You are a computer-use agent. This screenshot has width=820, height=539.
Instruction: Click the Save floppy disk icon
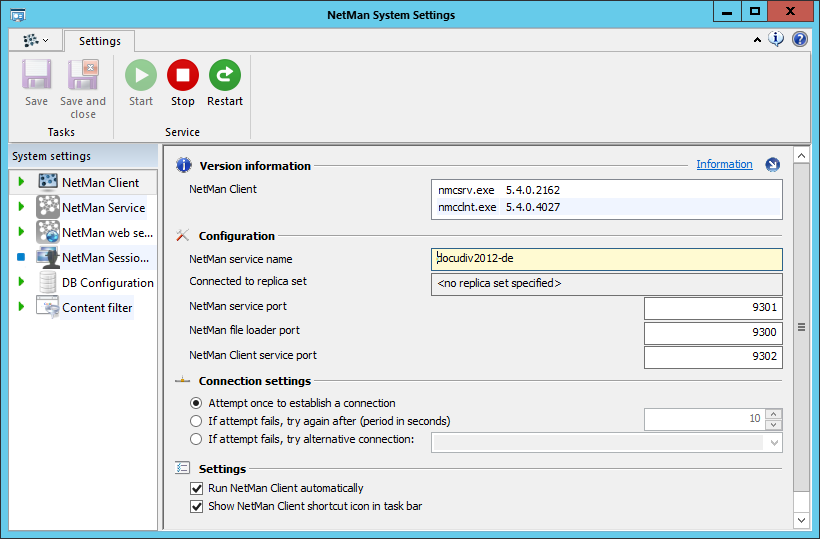(36, 74)
